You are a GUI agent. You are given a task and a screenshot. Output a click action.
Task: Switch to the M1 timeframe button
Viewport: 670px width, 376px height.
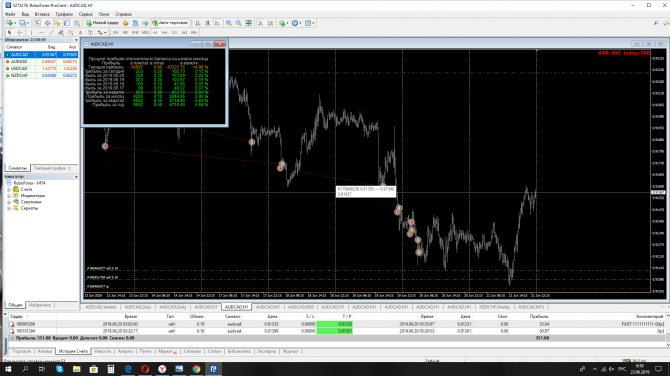pos(115,32)
